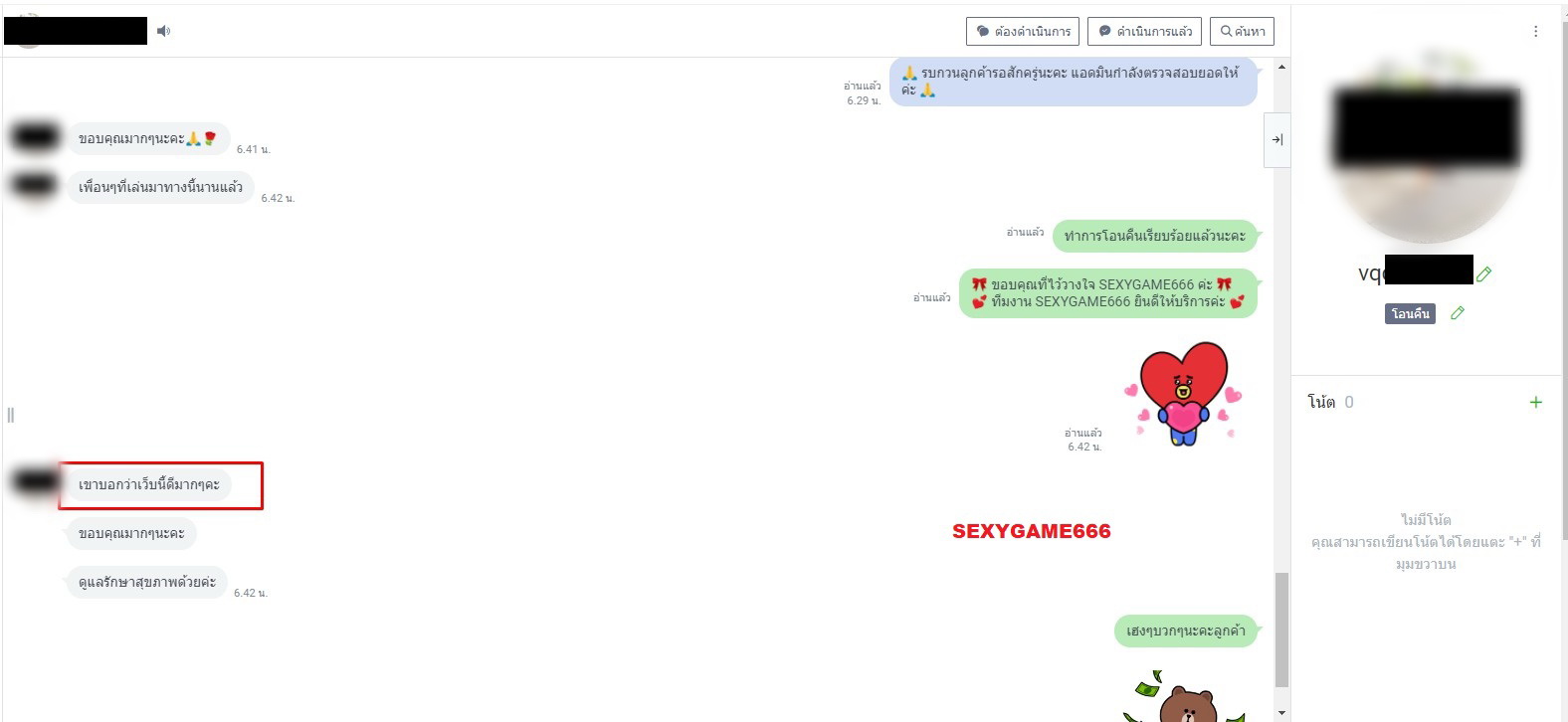Edit tags with pencil beside โอนคืน
1568x722 pixels.
pyautogui.click(x=1458, y=313)
